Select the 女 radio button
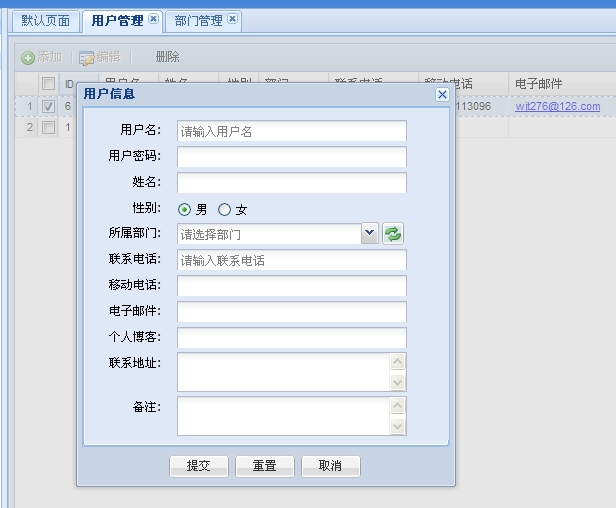This screenshot has width=616, height=508. pyautogui.click(x=224, y=209)
